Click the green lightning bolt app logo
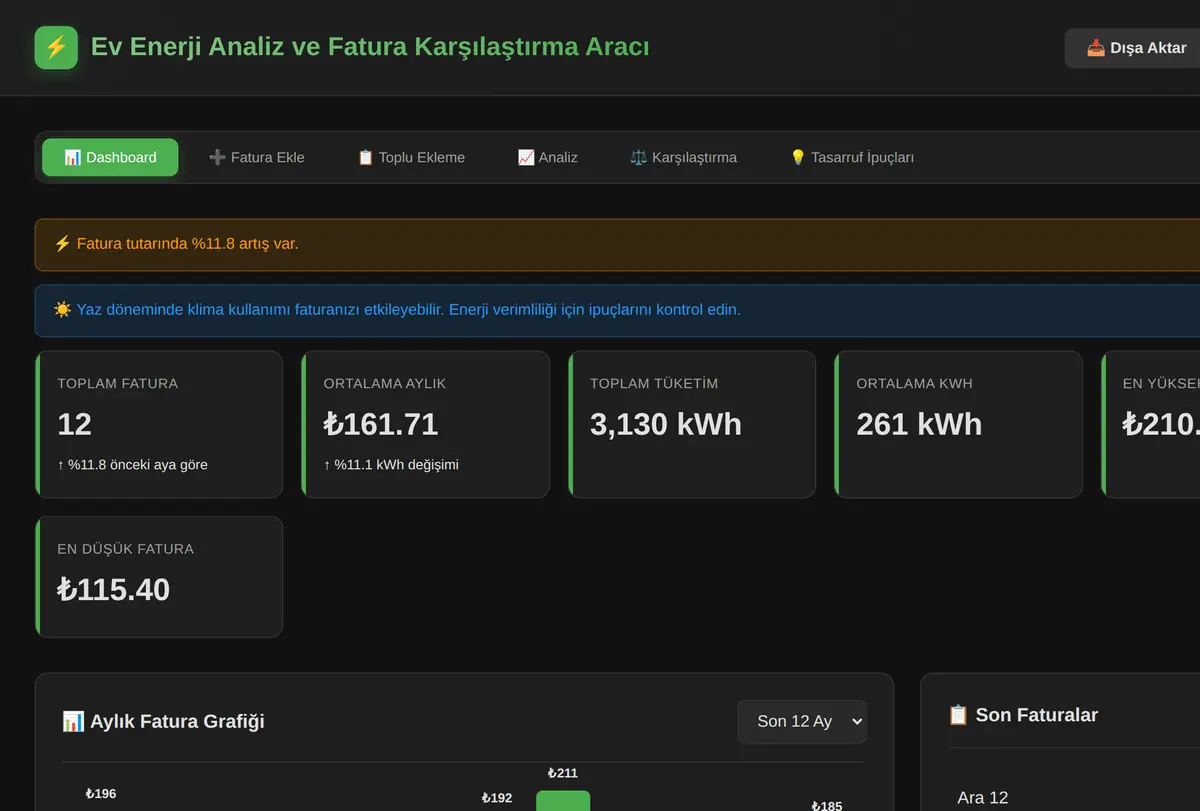Viewport: 1200px width, 811px height. [56, 48]
